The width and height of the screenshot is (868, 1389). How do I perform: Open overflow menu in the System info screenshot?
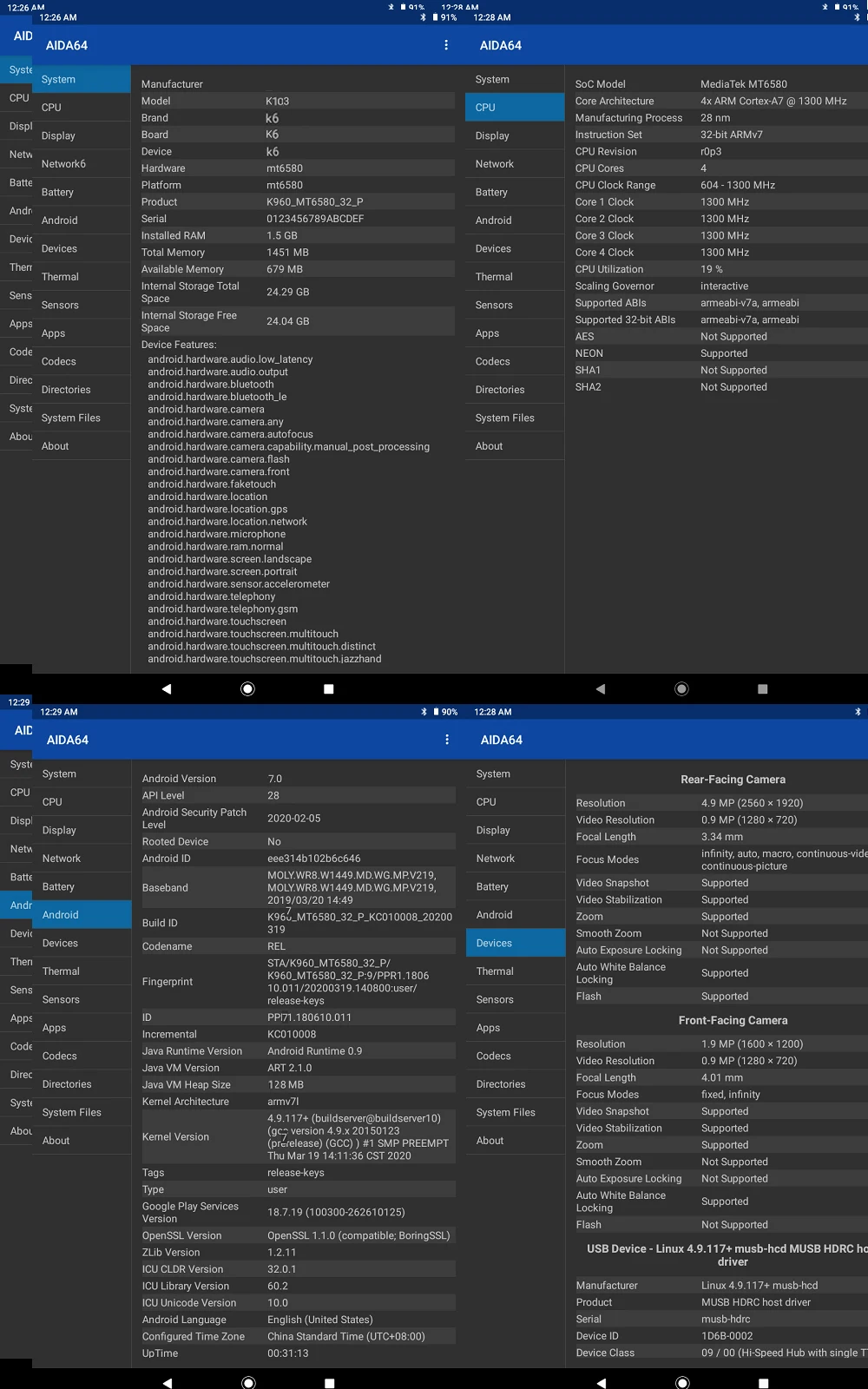[446, 45]
